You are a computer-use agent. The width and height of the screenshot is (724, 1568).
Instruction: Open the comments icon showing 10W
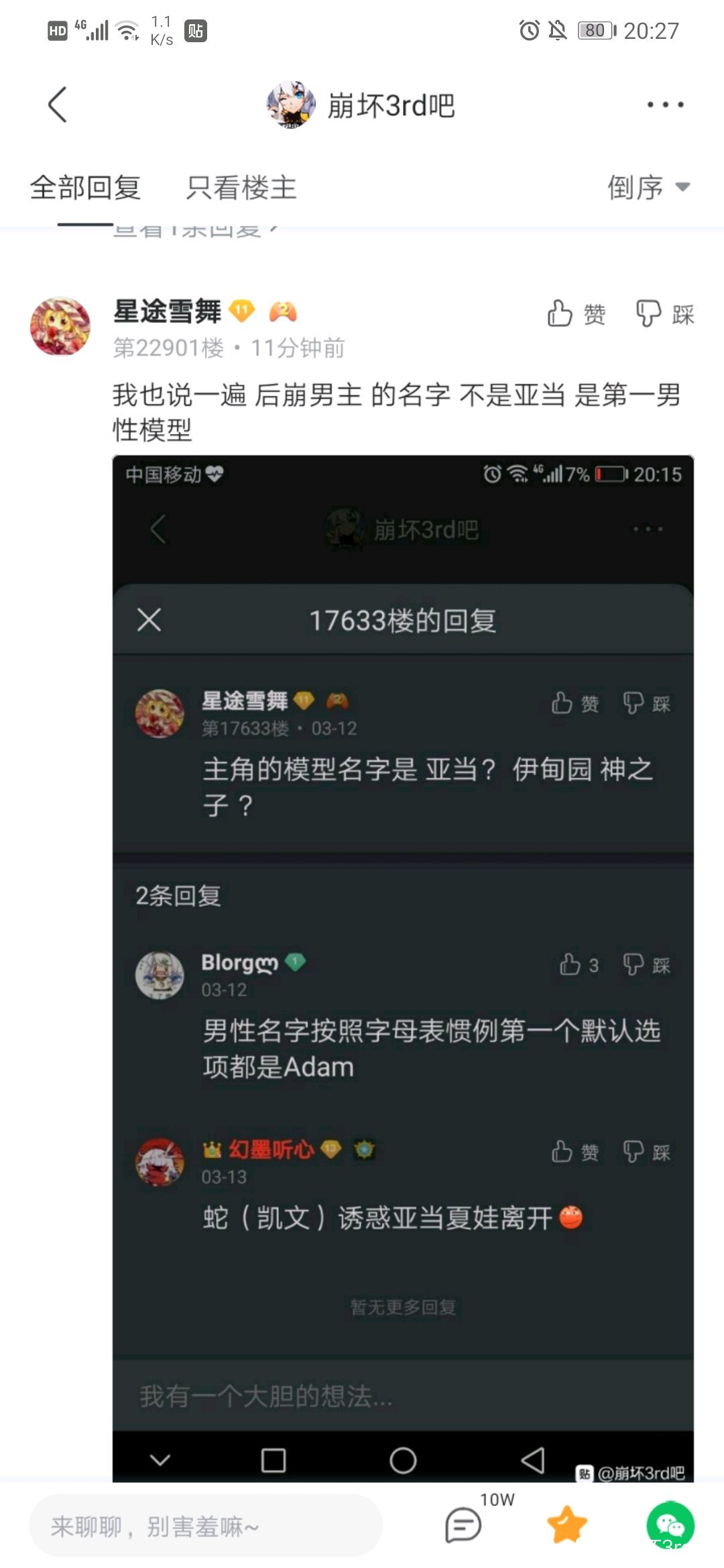pos(464,1525)
